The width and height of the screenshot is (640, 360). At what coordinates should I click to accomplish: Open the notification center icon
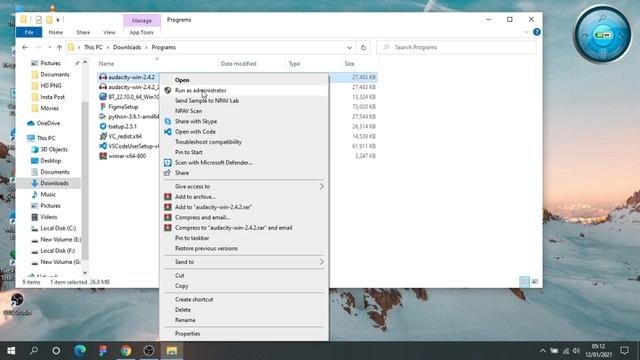pos(624,350)
